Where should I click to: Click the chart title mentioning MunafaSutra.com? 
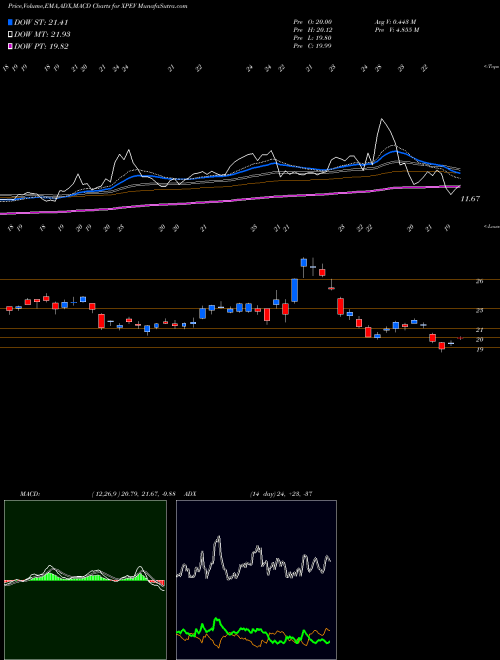point(98,6)
